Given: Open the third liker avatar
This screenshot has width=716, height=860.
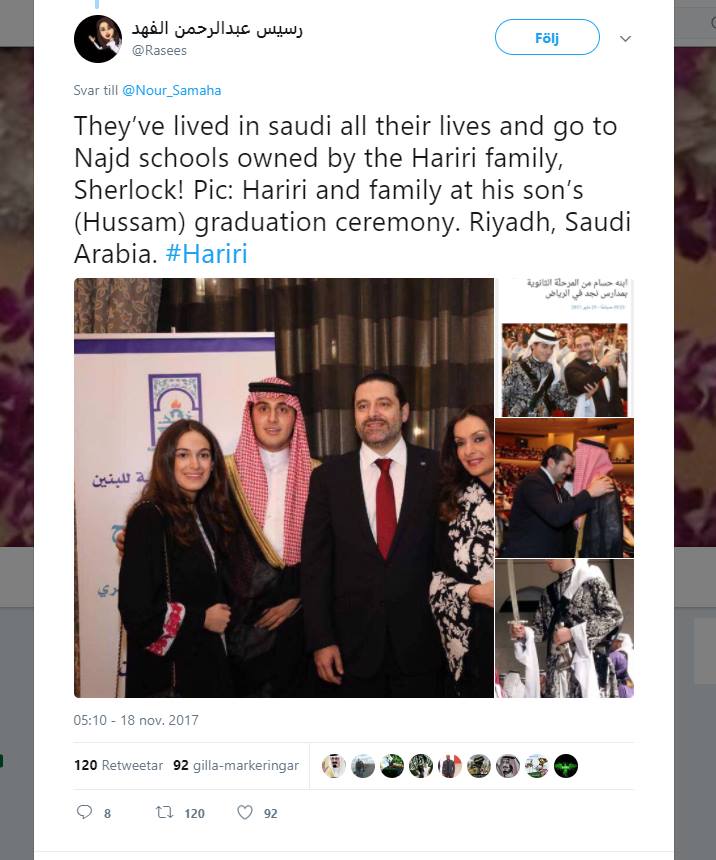Looking at the screenshot, I should coord(392,766).
